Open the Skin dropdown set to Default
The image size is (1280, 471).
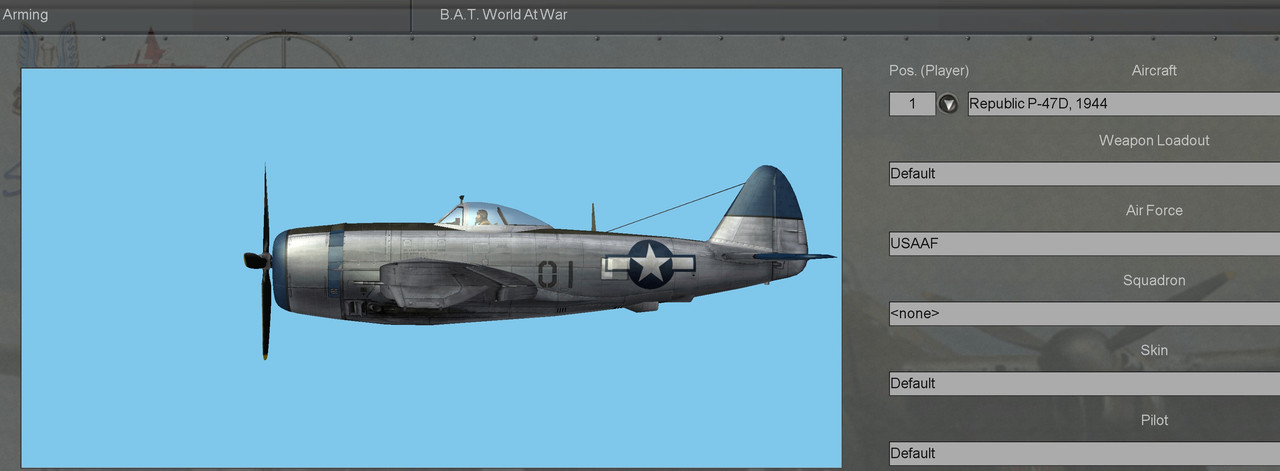[x=1084, y=384]
